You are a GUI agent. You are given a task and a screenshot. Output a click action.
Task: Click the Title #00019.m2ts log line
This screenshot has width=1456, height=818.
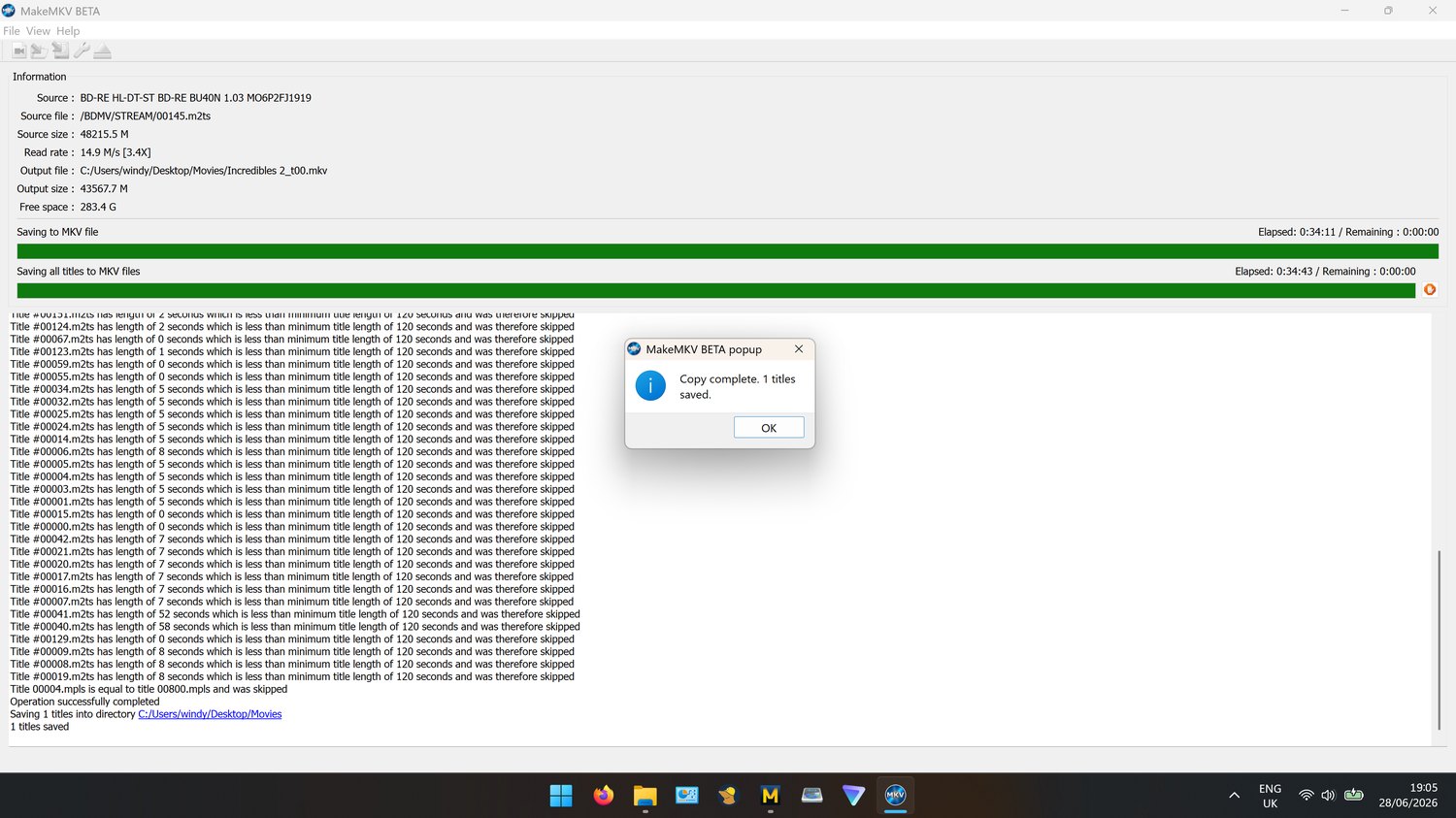292,676
